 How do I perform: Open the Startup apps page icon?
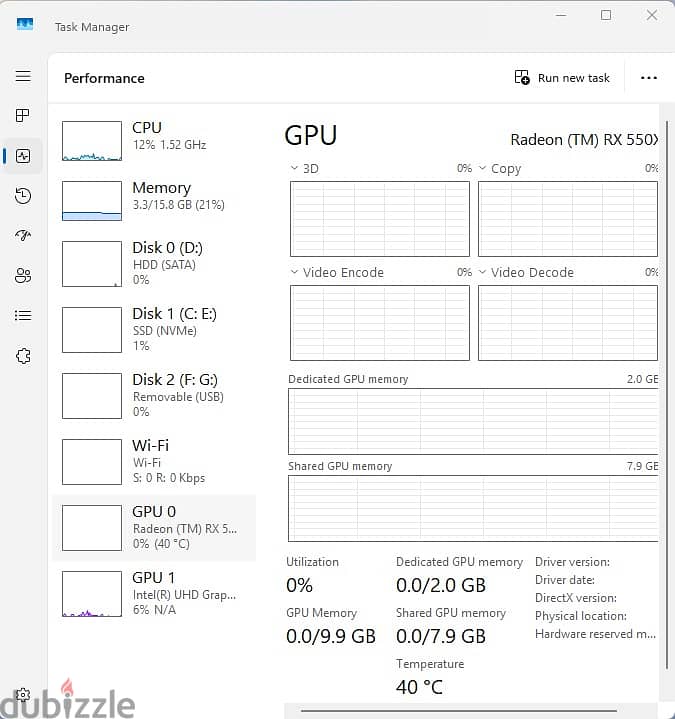(23, 235)
